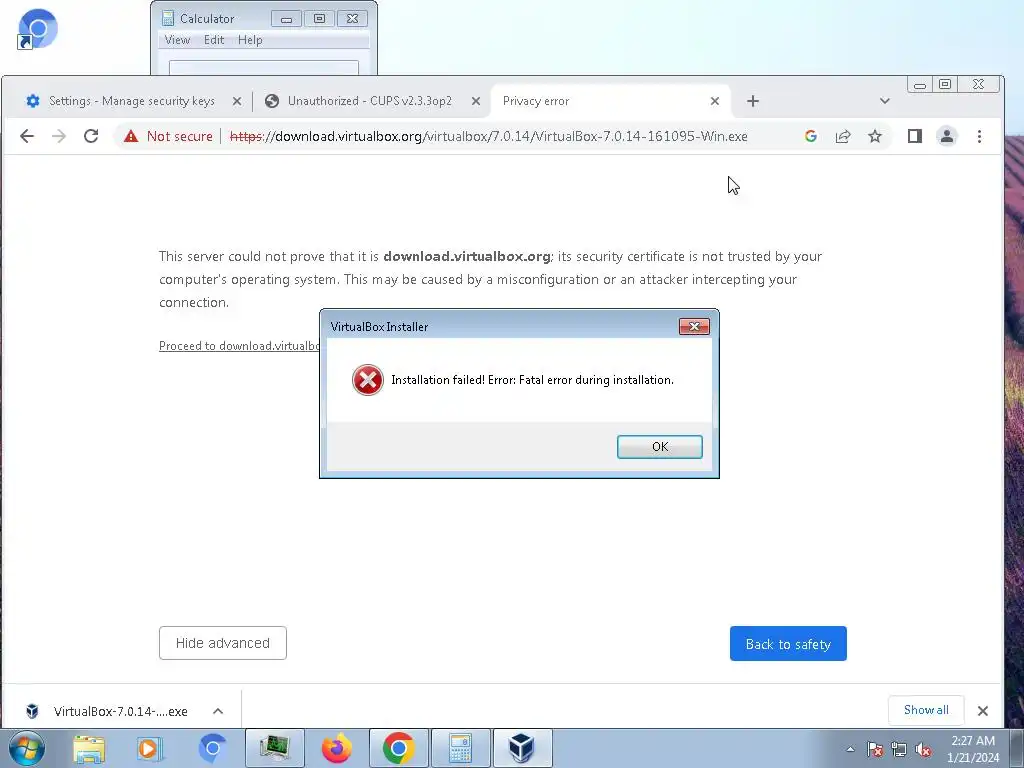Expand the VirtualBox download options chevron
This screenshot has height=768, width=1024.
coord(218,711)
